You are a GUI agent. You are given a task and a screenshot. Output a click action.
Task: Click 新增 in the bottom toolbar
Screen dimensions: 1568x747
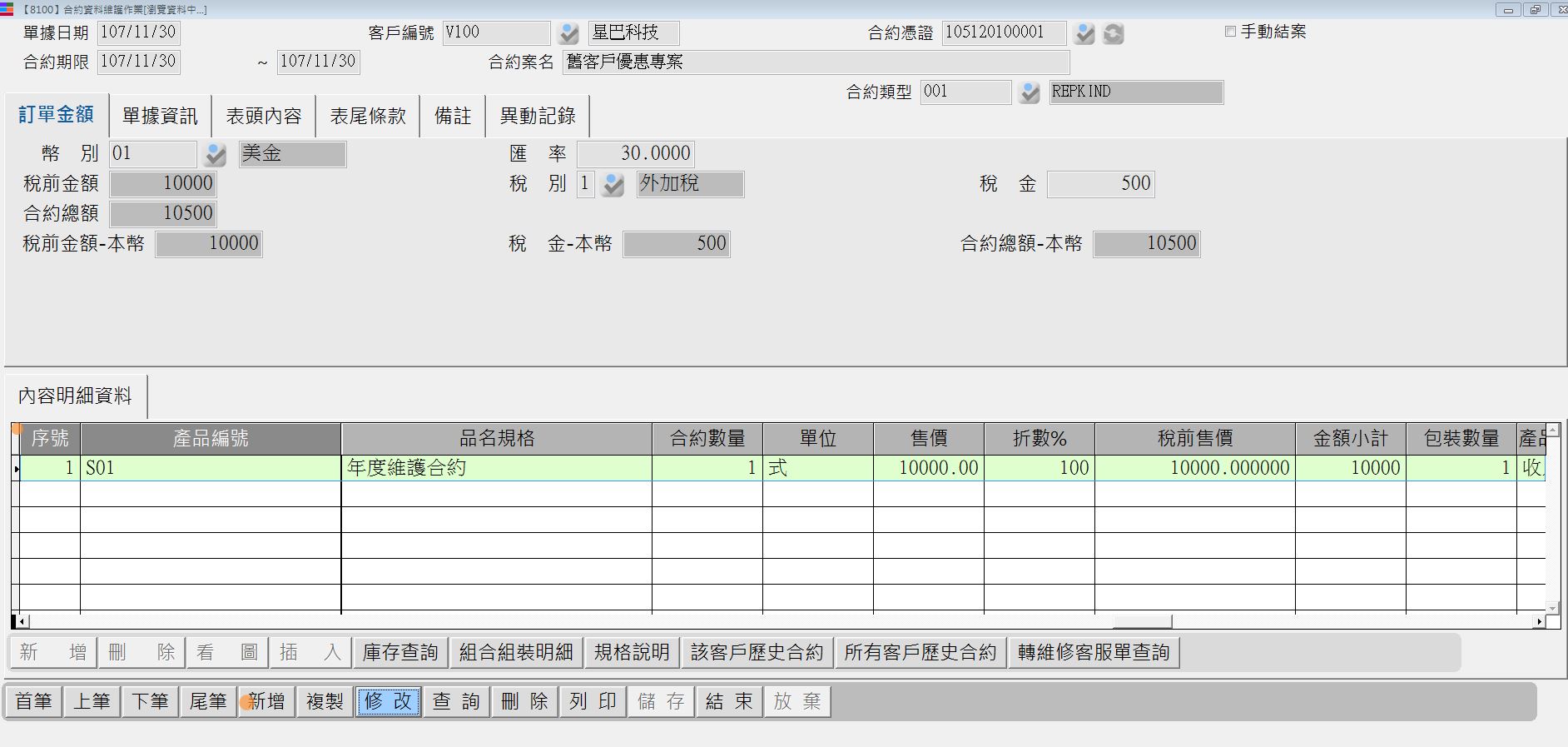click(x=266, y=702)
